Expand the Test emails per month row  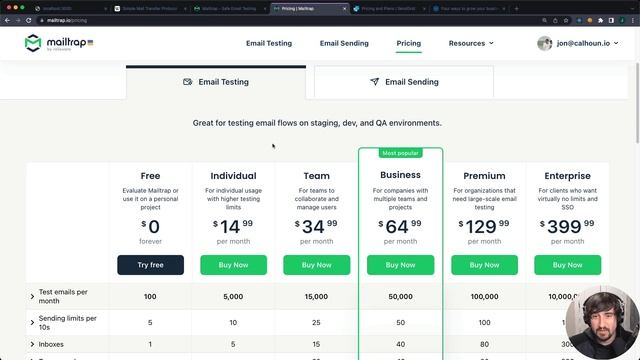point(32,296)
